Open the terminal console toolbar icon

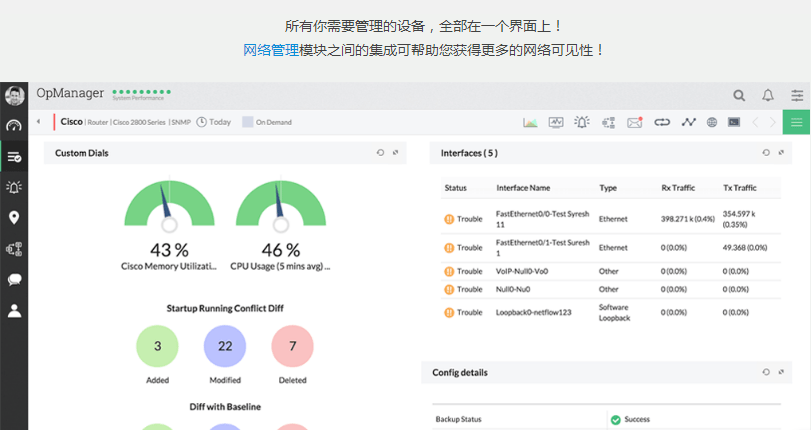[x=734, y=122]
